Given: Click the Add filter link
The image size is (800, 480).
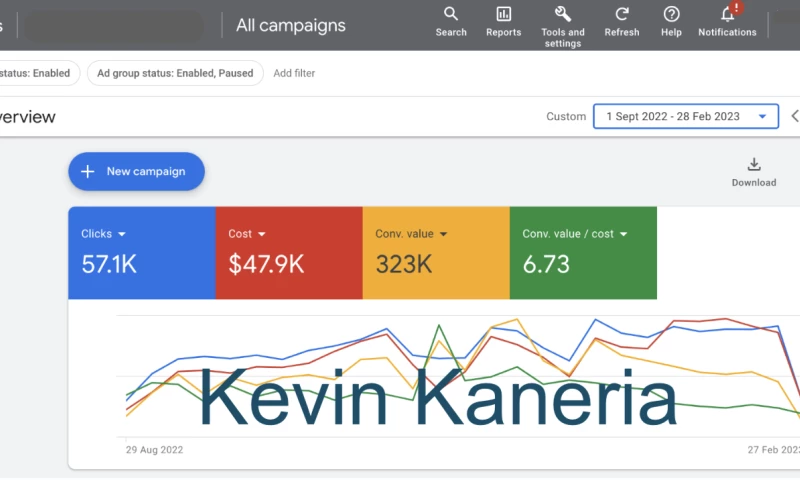Looking at the screenshot, I should (294, 73).
